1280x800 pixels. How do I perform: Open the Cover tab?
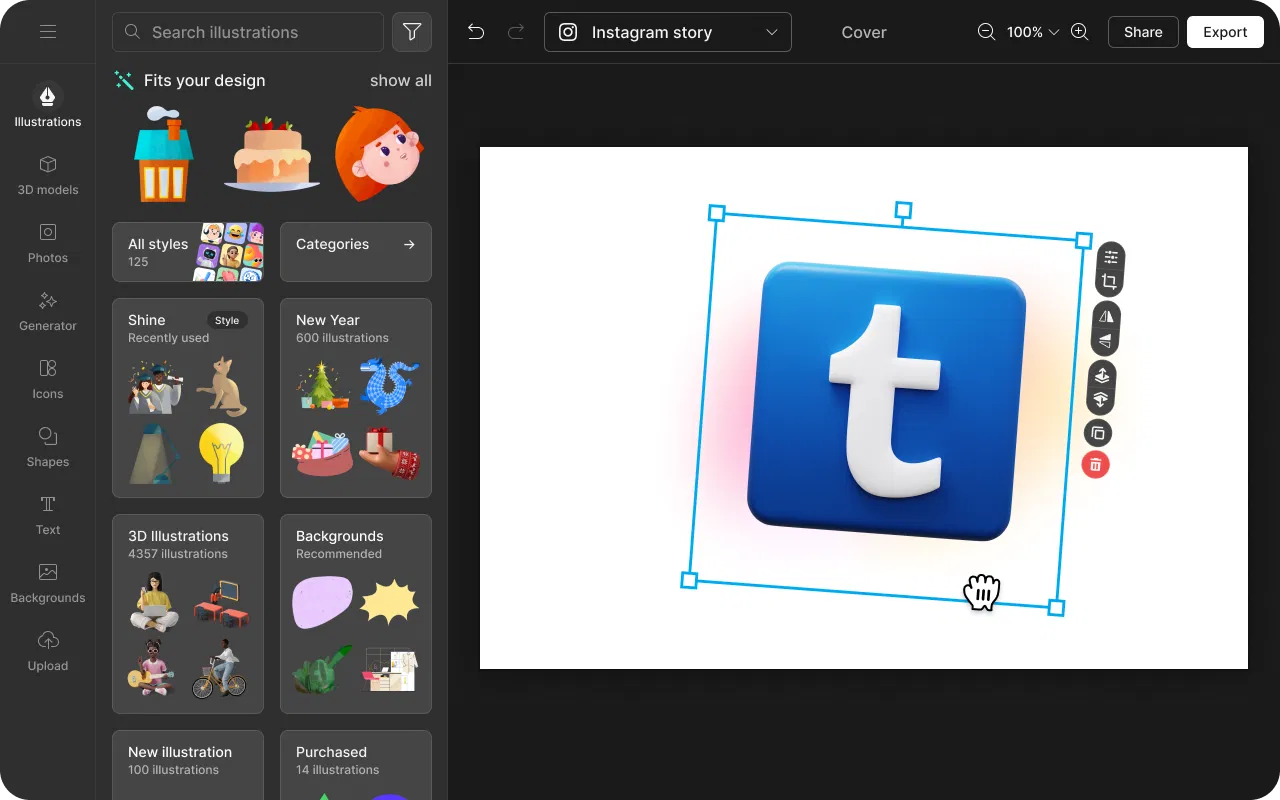[864, 32]
